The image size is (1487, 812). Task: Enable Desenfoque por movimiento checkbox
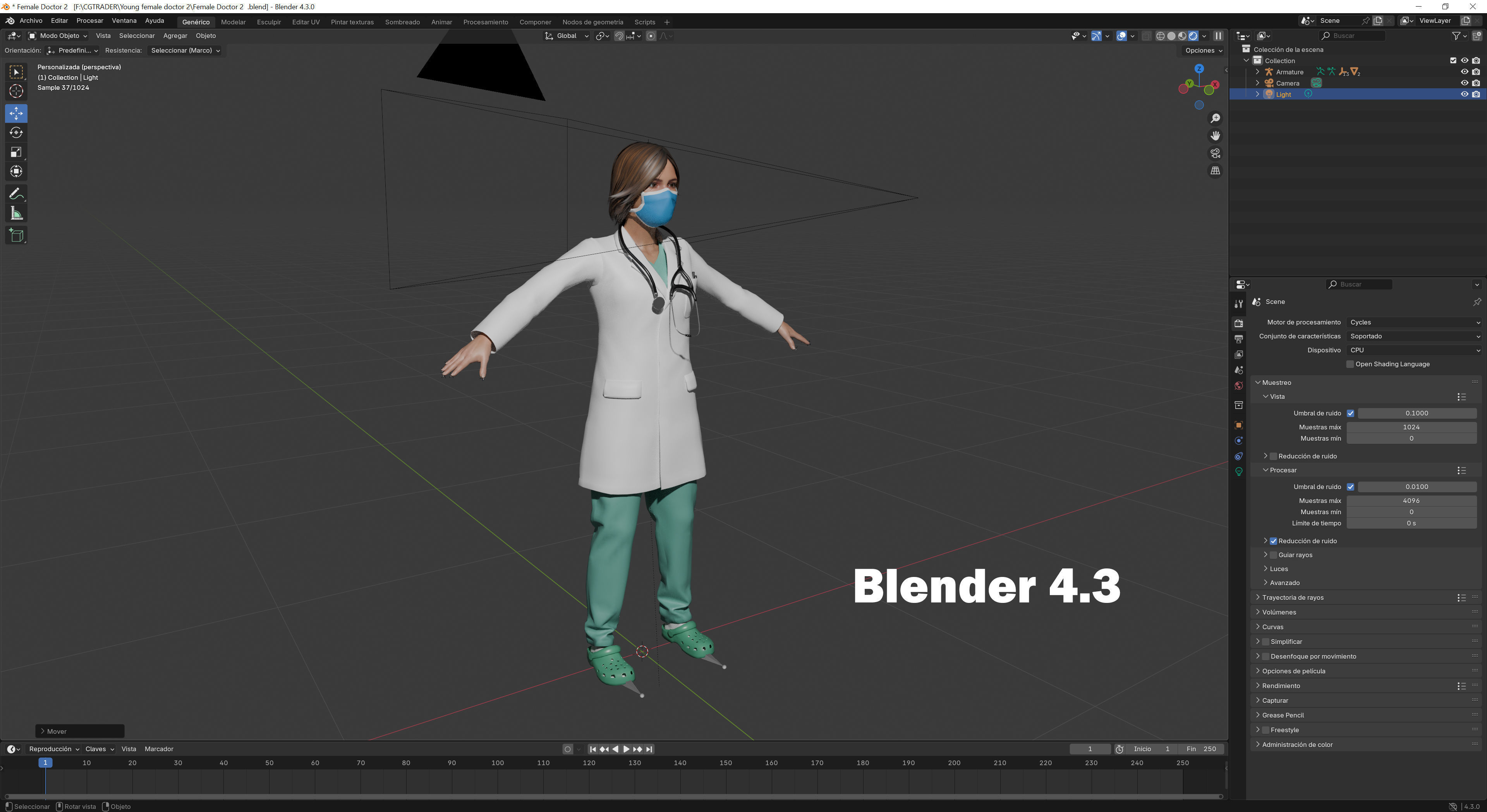point(1266,657)
